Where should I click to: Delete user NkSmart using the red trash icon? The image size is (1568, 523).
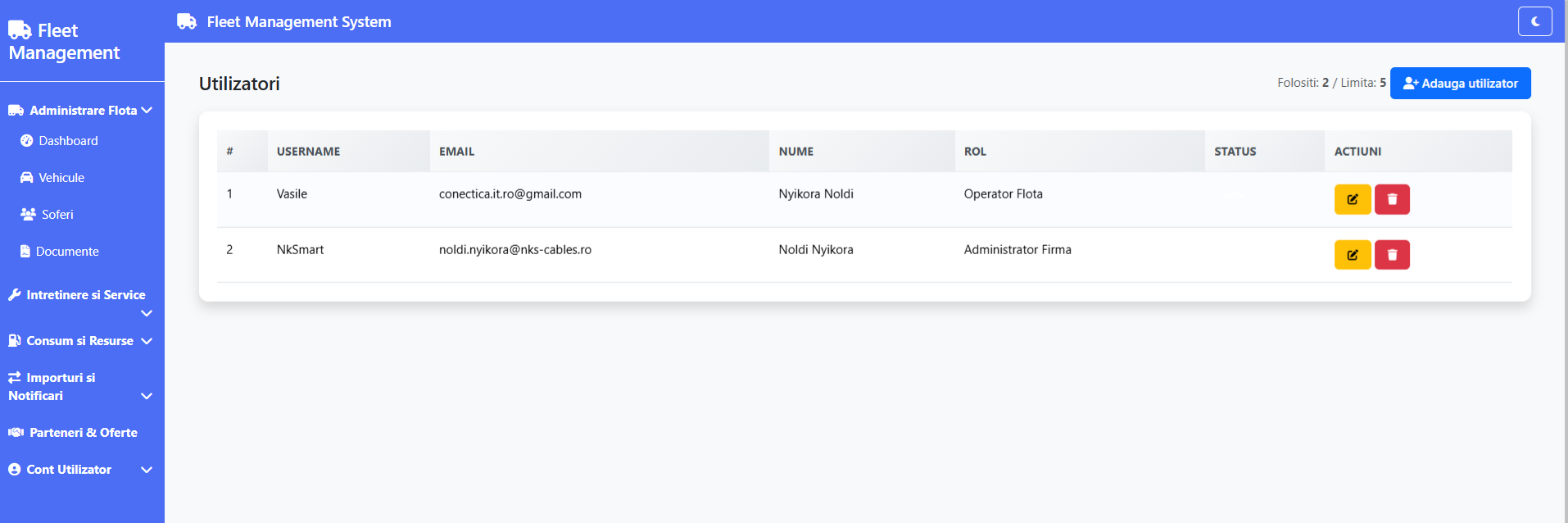[x=1392, y=255]
